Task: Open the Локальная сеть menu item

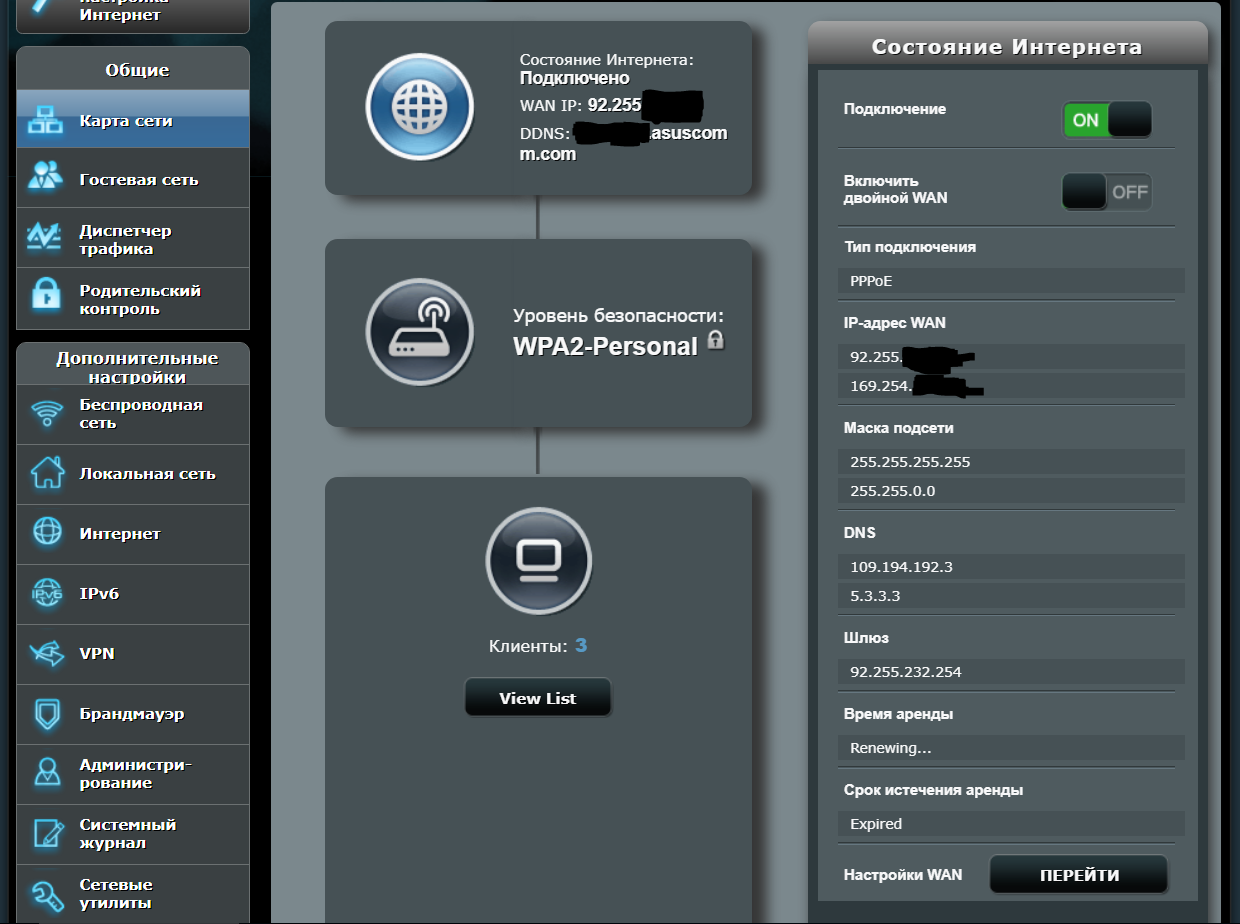Action: tap(147, 474)
